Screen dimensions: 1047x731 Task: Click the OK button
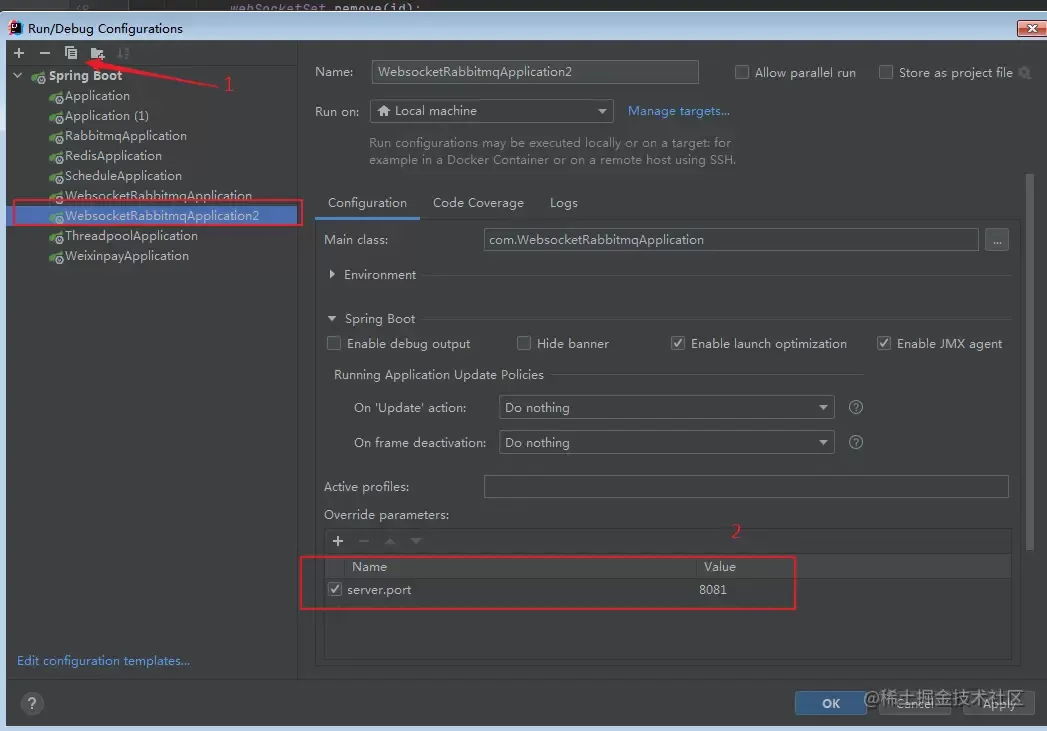[x=831, y=703]
